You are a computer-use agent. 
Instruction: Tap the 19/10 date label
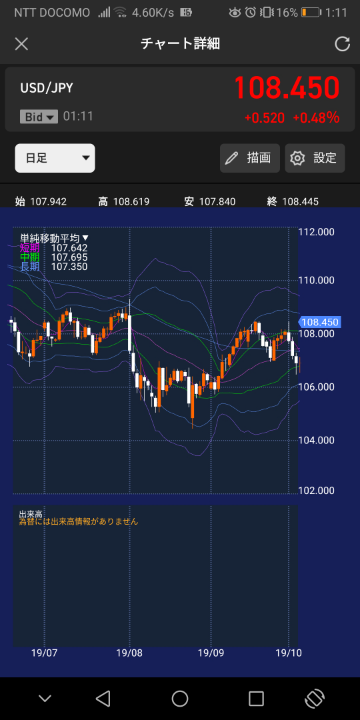coord(288,652)
